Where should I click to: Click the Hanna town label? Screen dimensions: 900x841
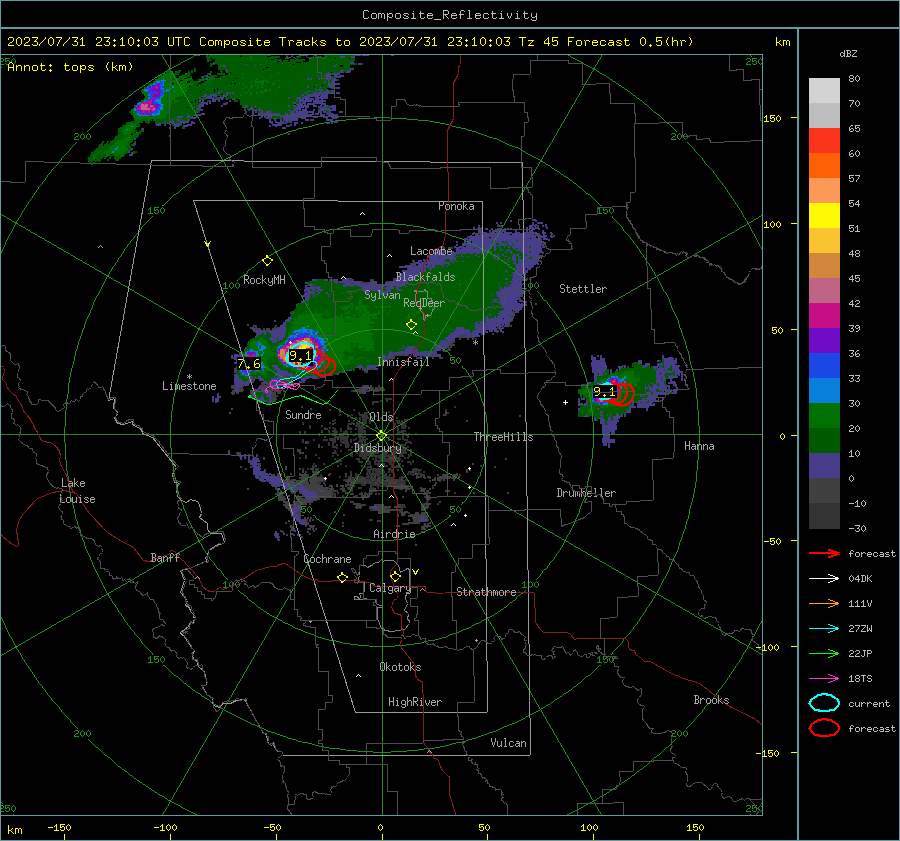tap(699, 446)
